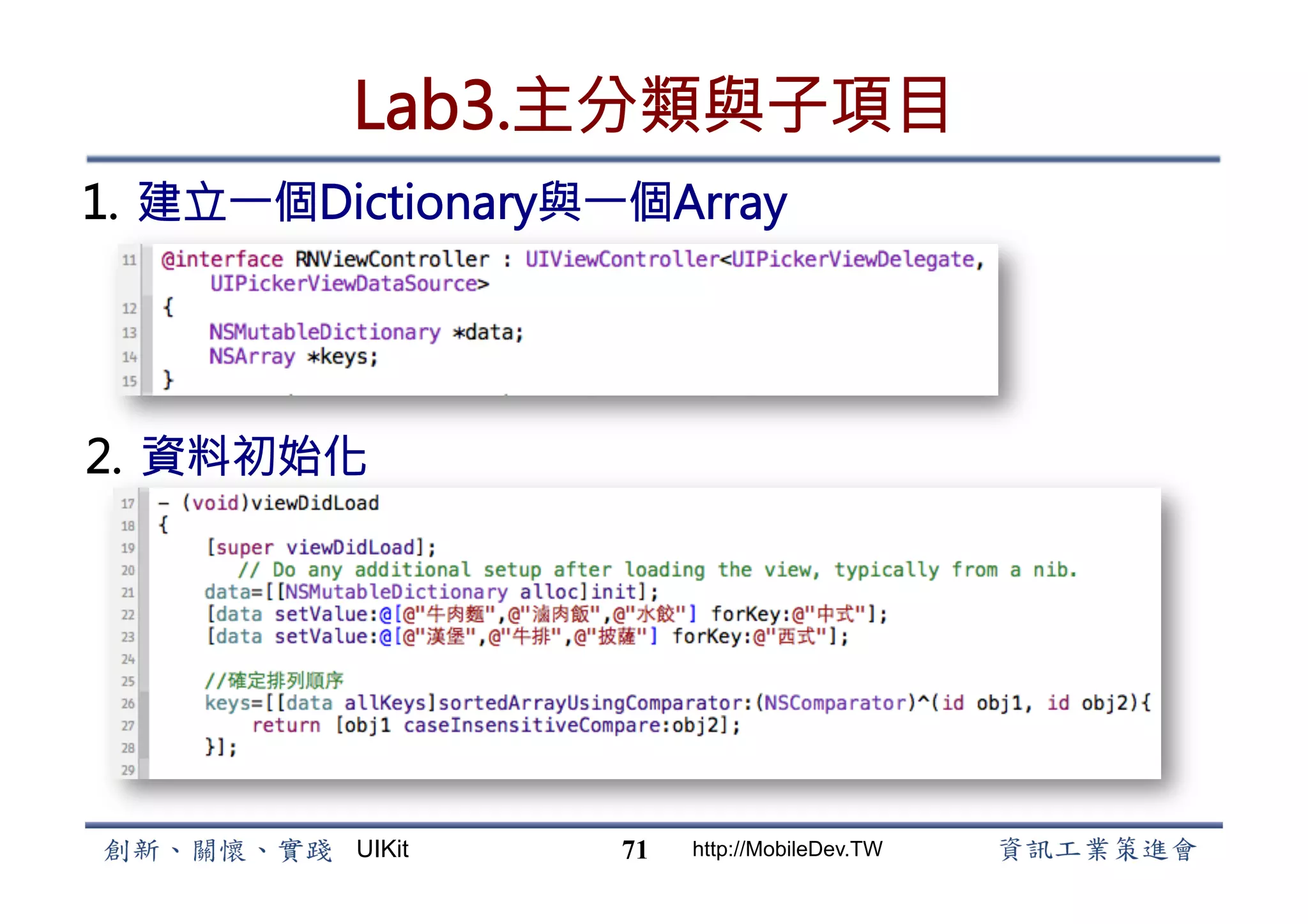Click the page number 71
The image size is (1308, 924).
pyautogui.click(x=635, y=850)
